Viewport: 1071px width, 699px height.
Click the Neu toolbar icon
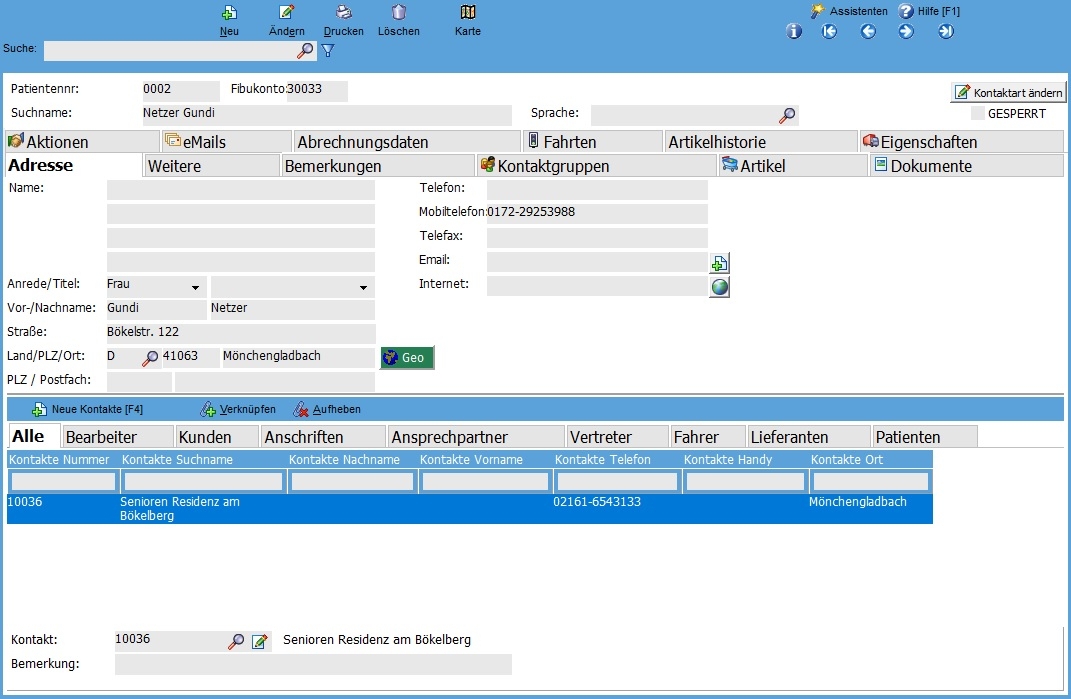(230, 12)
